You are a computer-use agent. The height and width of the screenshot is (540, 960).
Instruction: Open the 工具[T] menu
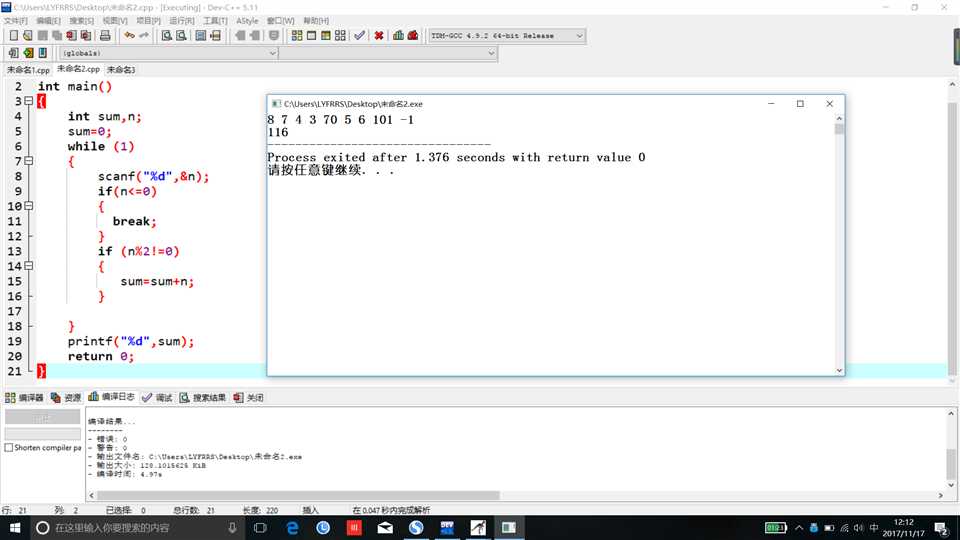pos(215,21)
